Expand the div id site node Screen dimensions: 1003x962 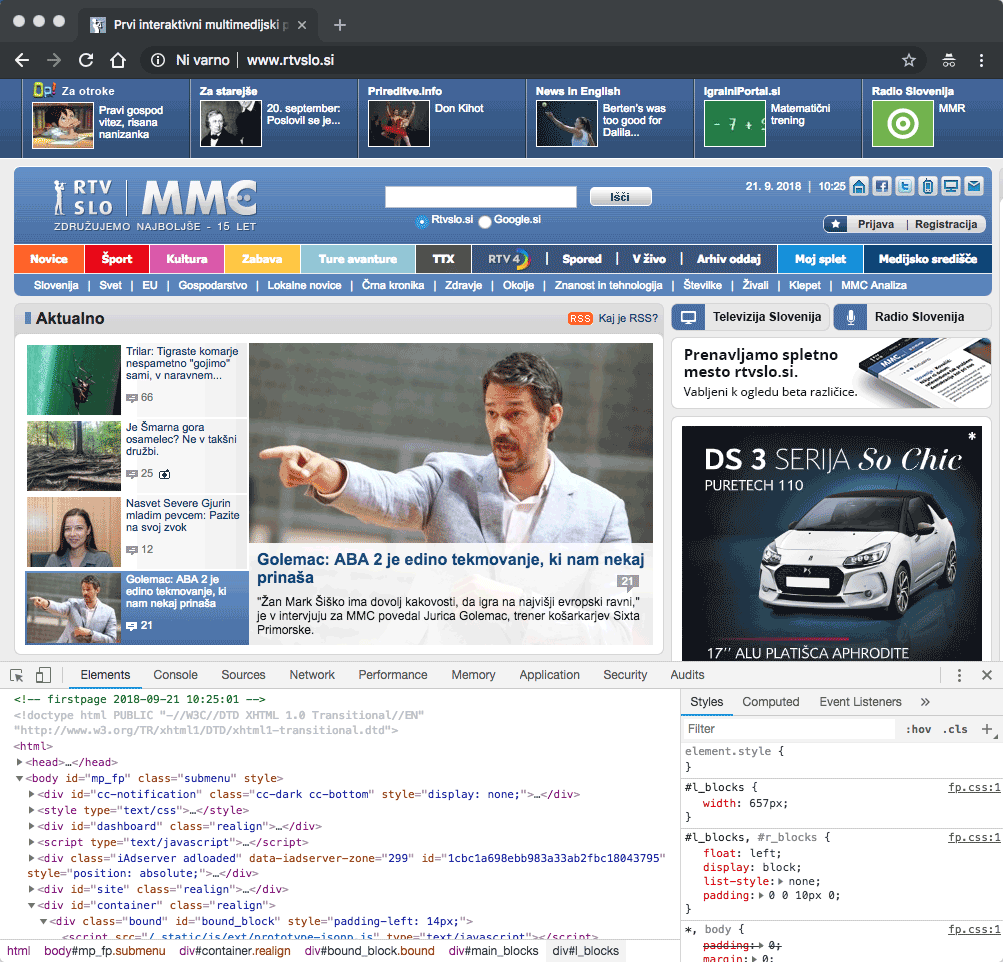31,889
